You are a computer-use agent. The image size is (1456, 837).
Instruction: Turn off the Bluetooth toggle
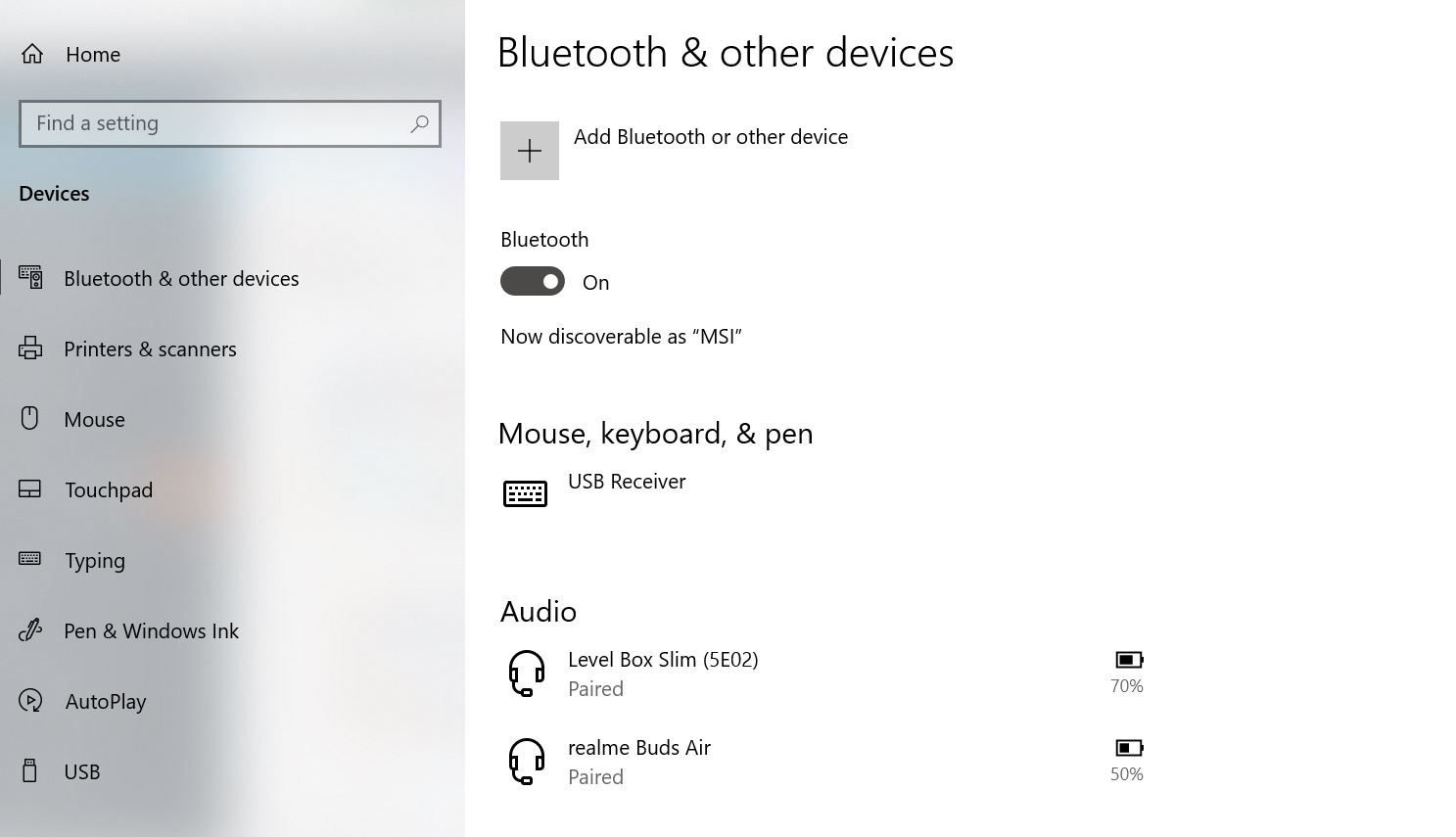tap(533, 281)
